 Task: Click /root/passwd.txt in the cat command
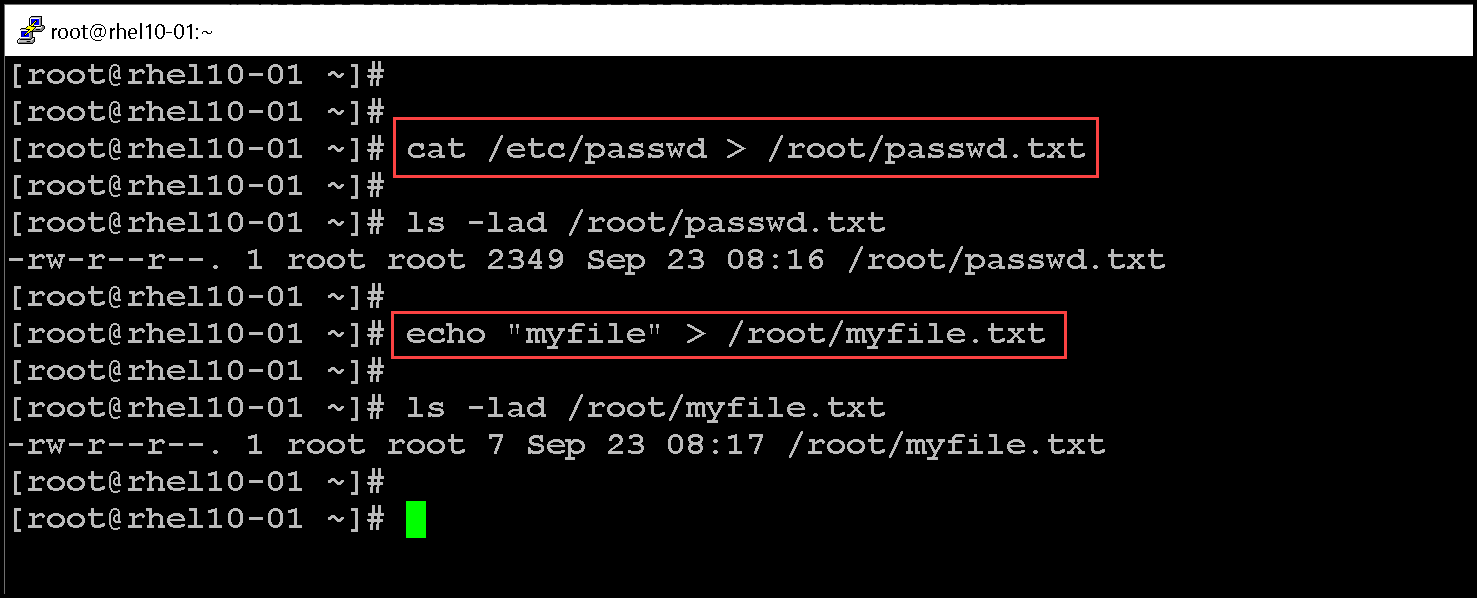tap(925, 149)
